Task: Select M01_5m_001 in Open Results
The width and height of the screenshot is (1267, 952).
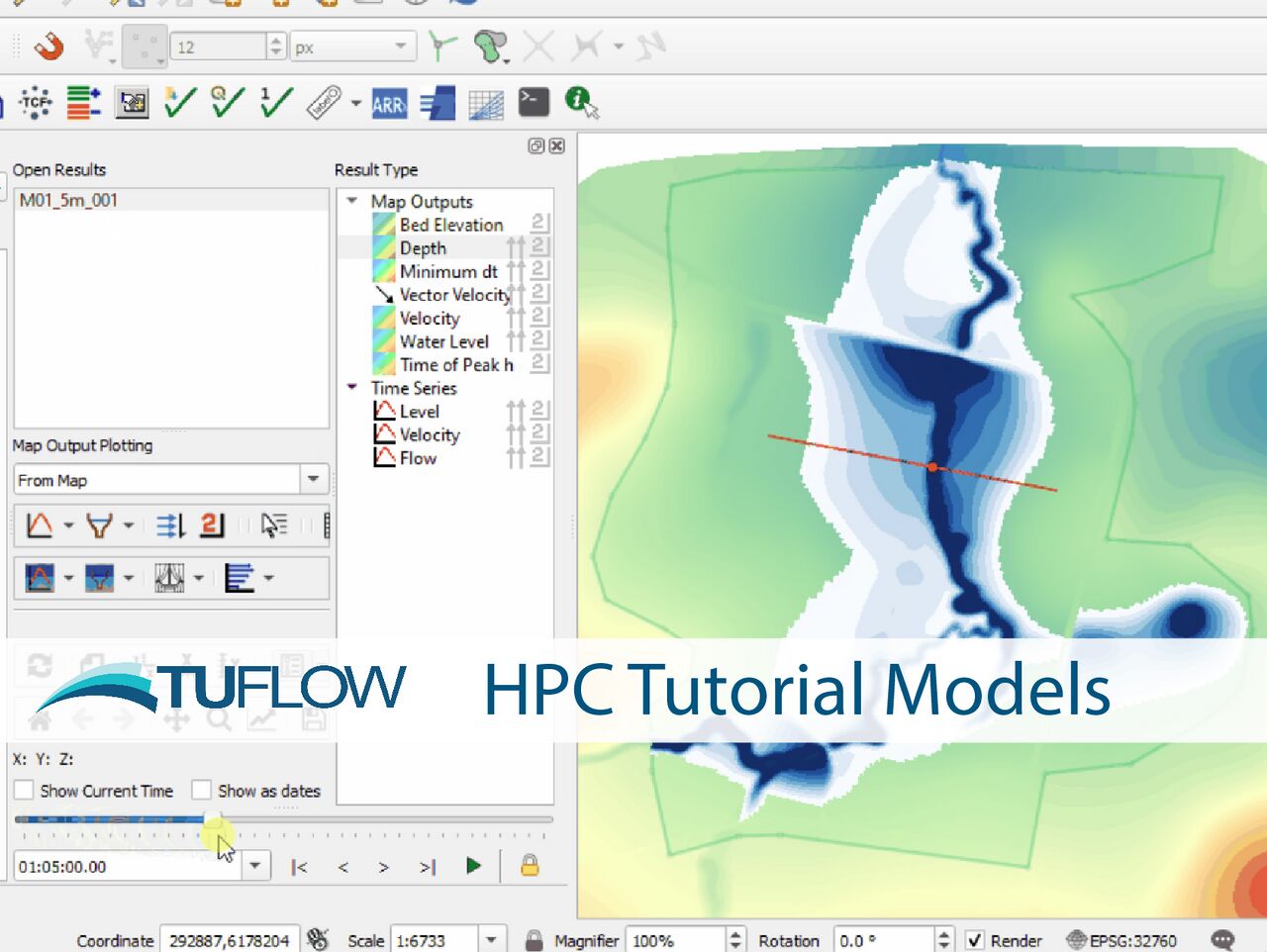Action: tap(68, 200)
